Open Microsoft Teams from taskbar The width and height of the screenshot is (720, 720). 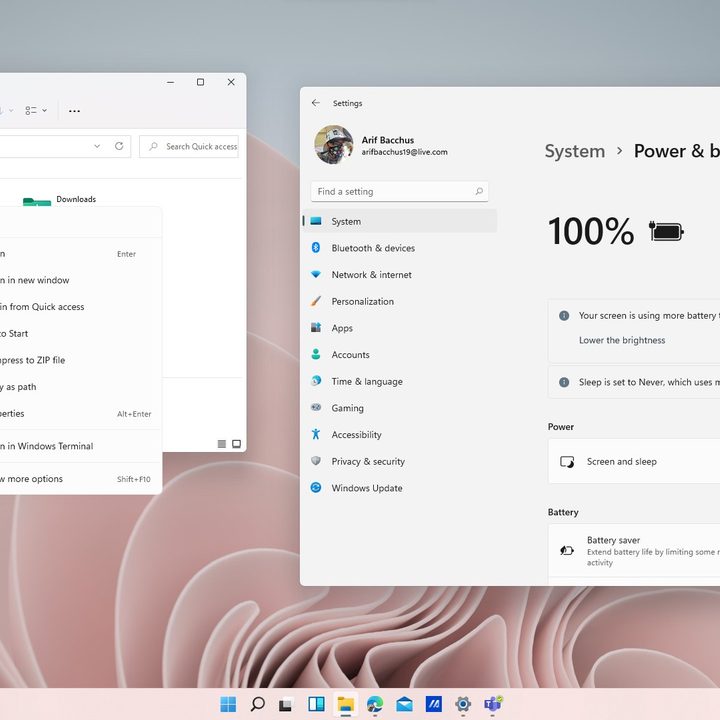coord(493,703)
